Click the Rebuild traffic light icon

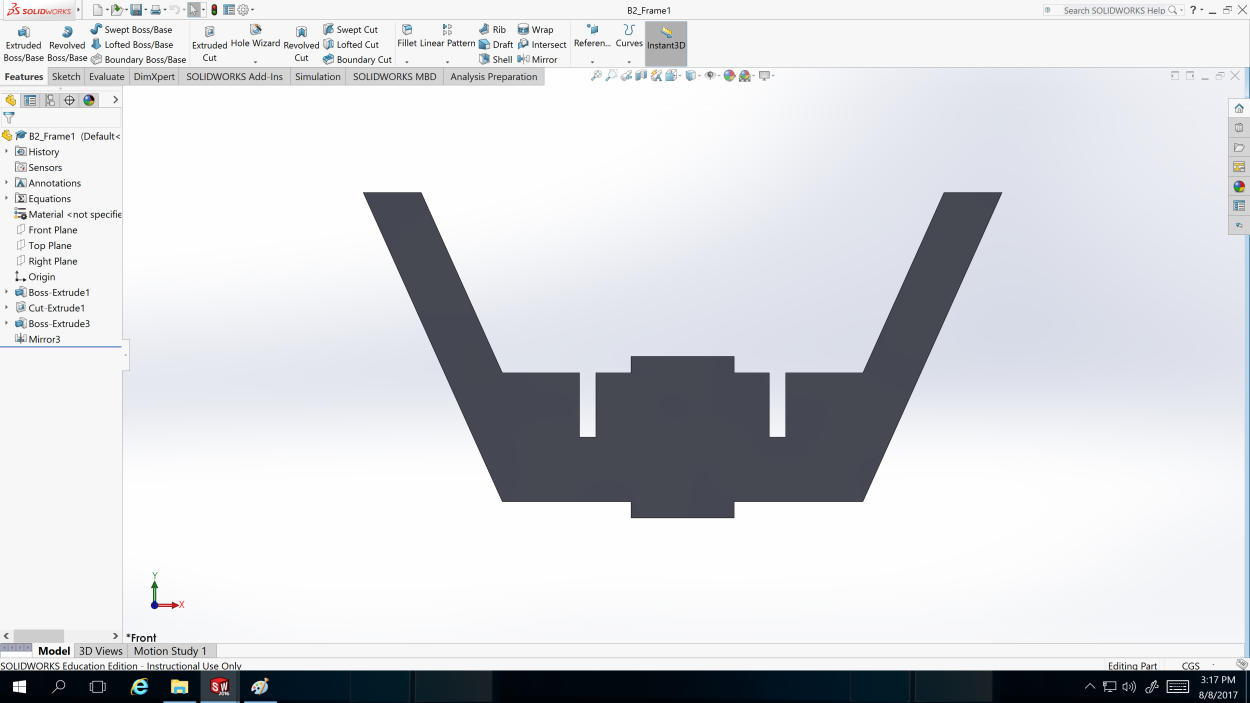[x=214, y=10]
